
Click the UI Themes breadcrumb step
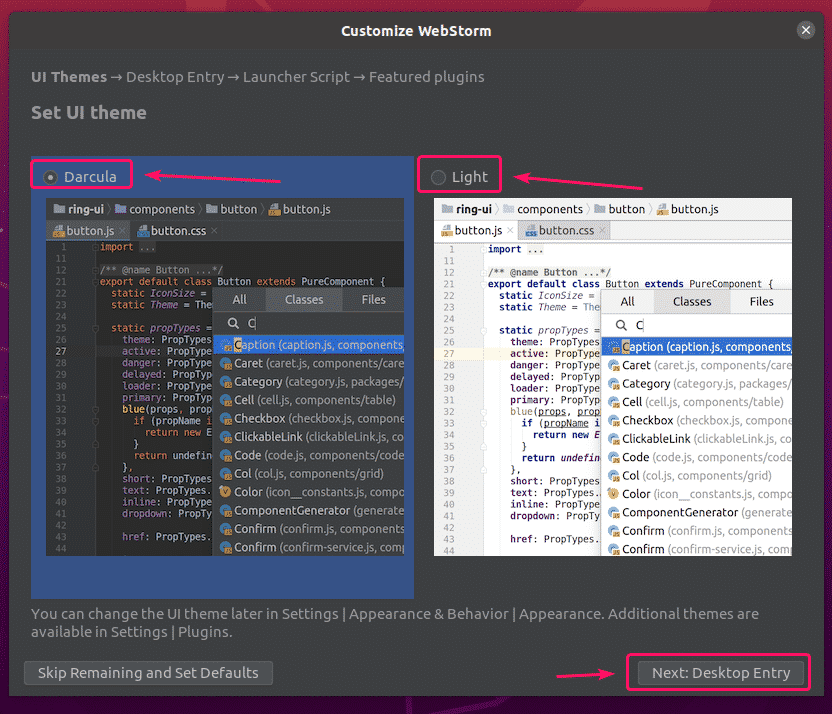coord(69,77)
